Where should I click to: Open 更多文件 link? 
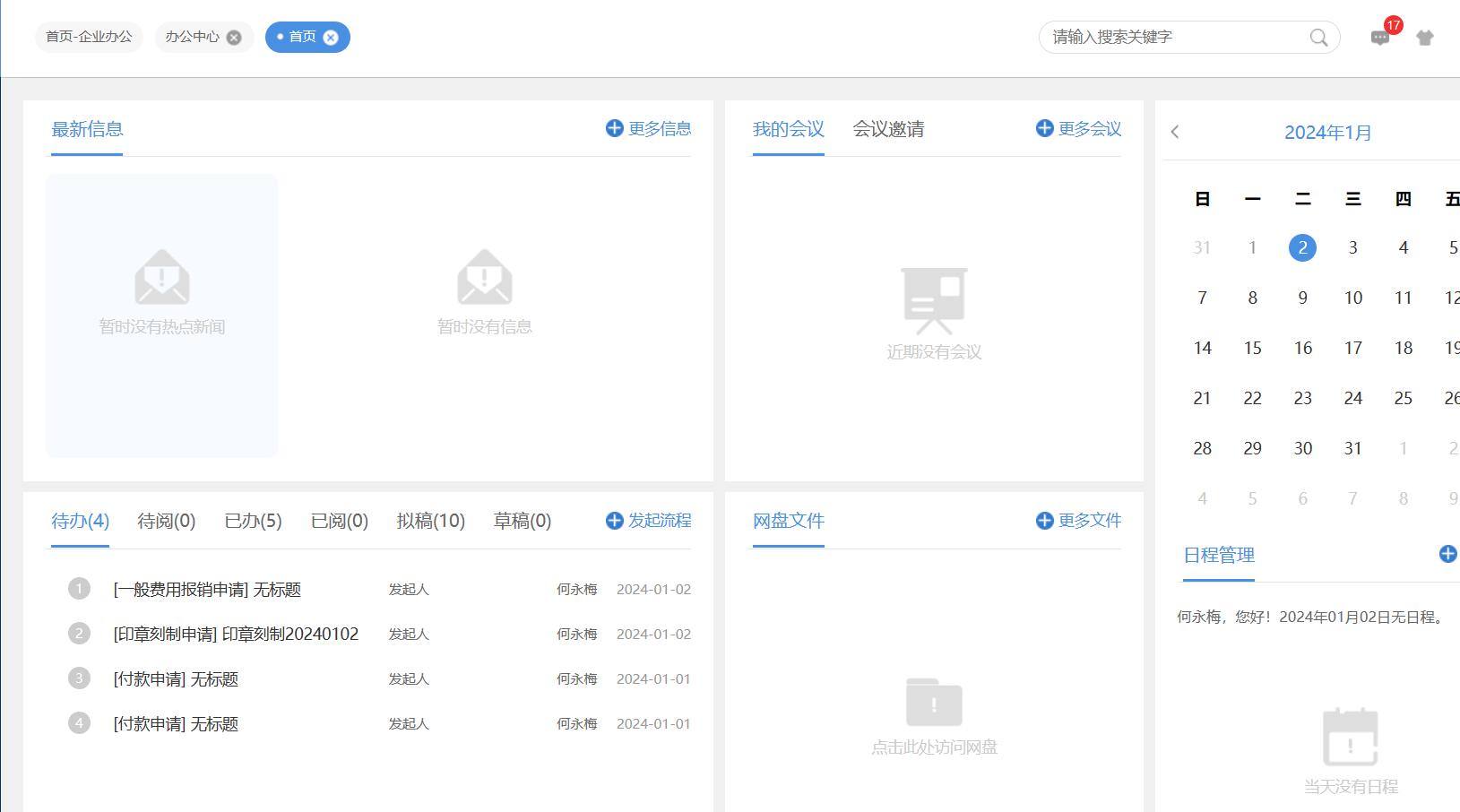pos(1079,521)
